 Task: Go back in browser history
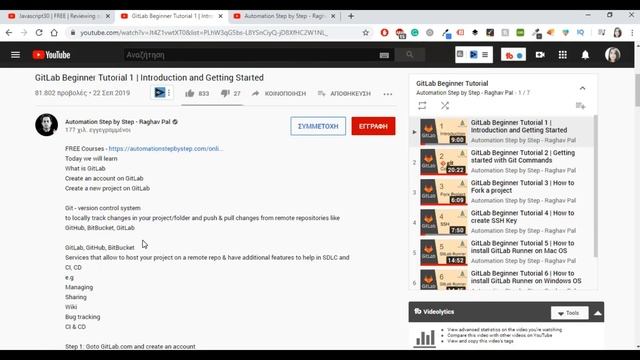coord(9,33)
